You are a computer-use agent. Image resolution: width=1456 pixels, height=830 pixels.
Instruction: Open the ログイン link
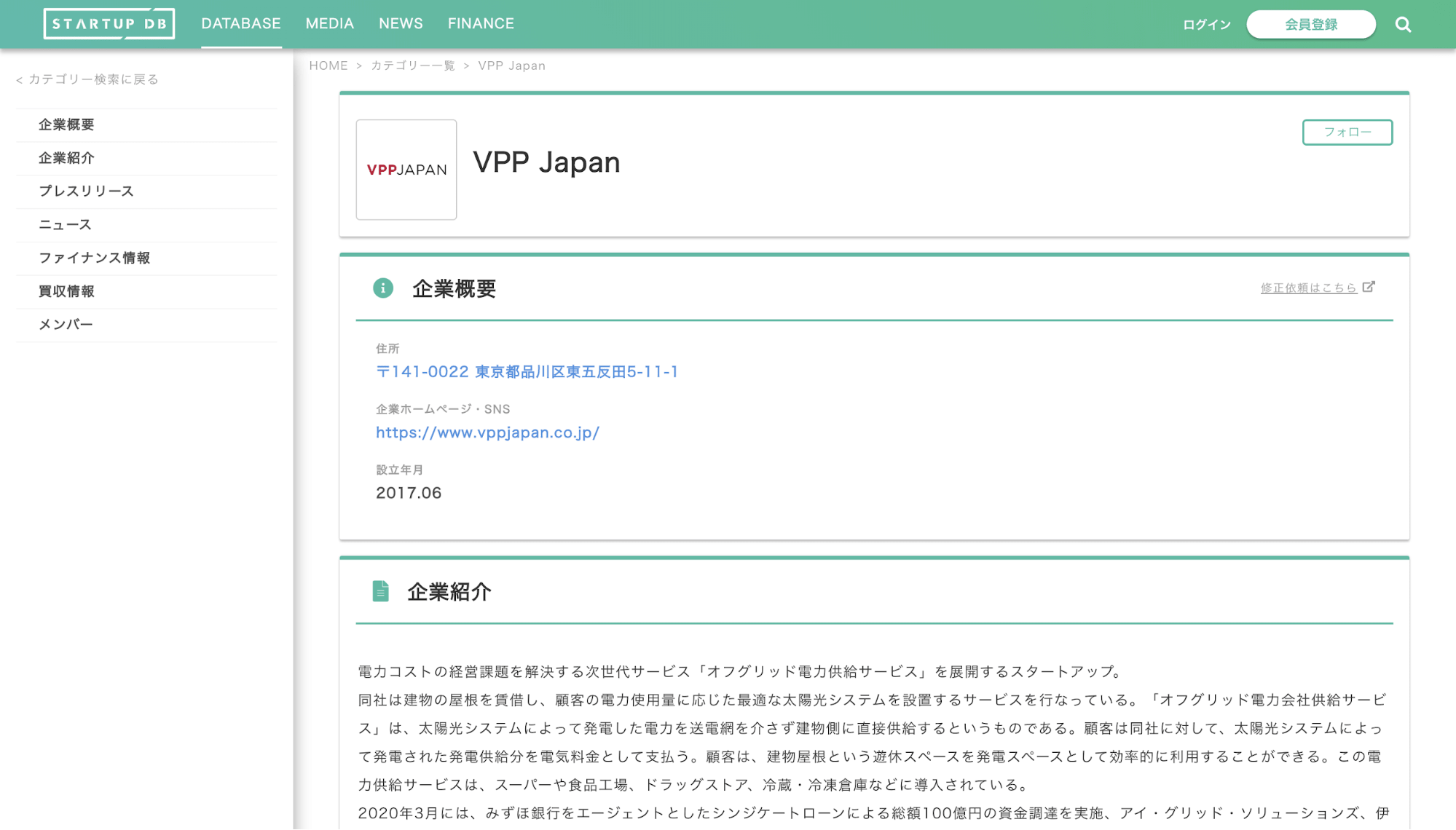[1206, 23]
